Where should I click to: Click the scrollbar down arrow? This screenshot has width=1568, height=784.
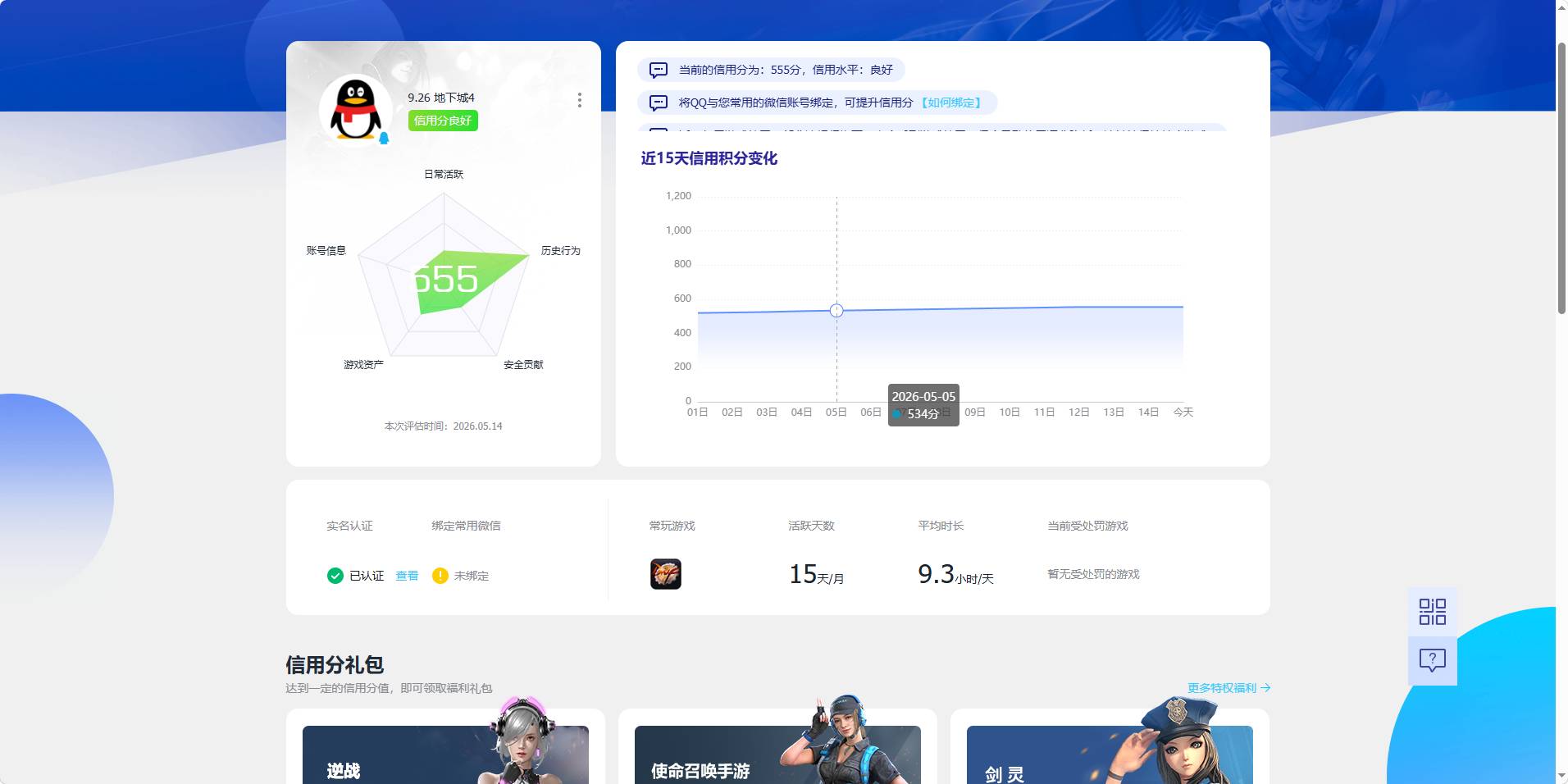coord(1561,776)
